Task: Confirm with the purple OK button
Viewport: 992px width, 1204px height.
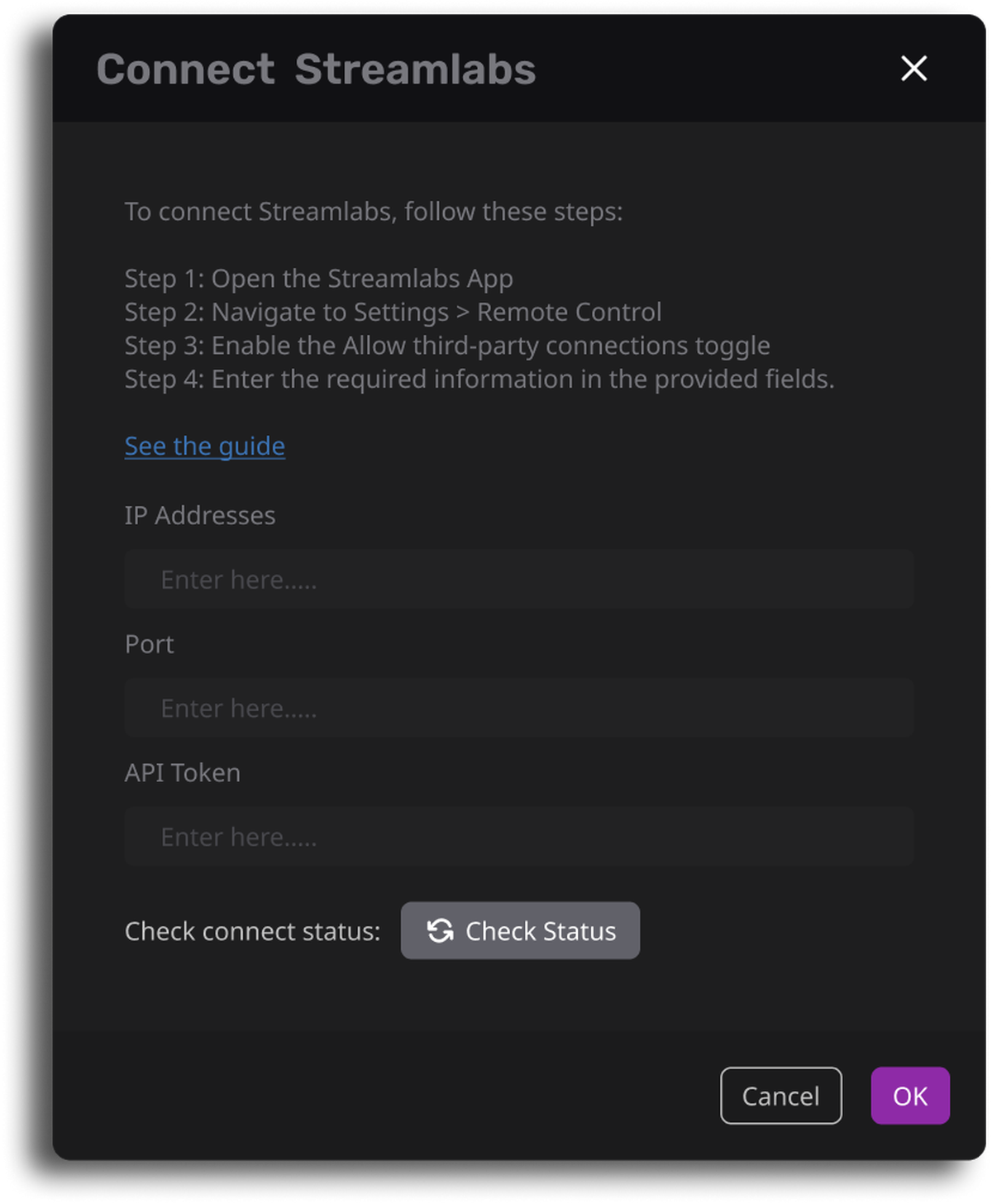Action: click(x=910, y=1096)
